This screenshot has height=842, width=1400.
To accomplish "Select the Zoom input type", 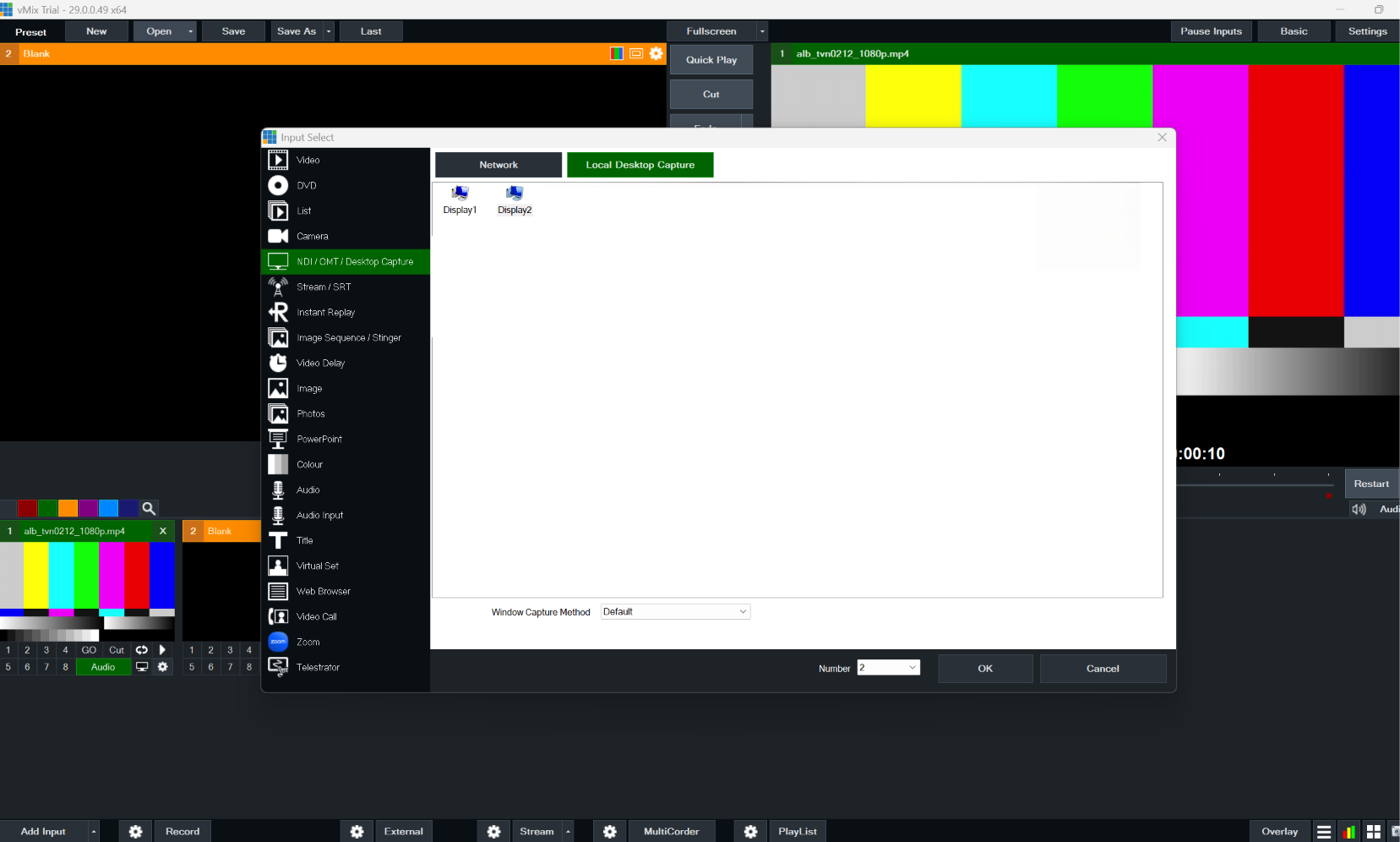I will point(346,642).
